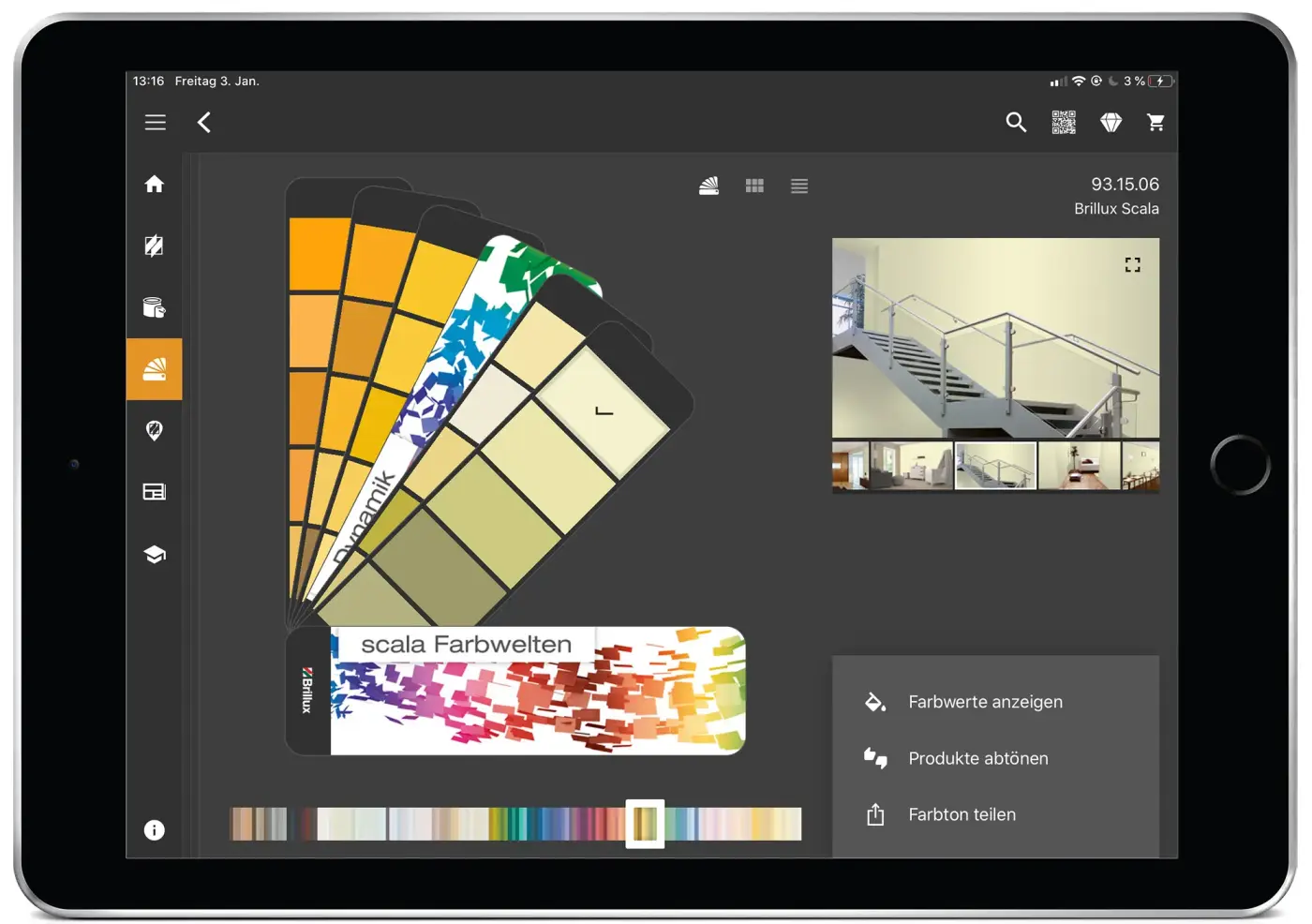Select the first wood room thumbnail
Viewport: 1312px width, 924px height.
pos(851,466)
